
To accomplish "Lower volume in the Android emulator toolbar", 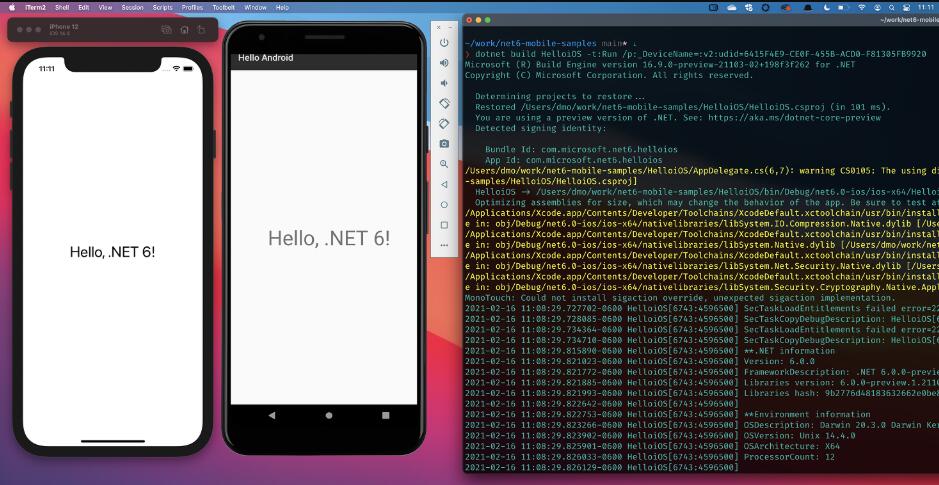I will tap(444, 83).
